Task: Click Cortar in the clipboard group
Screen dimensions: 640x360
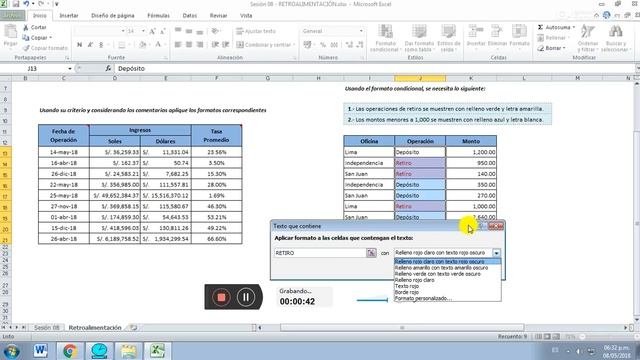Action: pyautogui.click(x=35, y=27)
